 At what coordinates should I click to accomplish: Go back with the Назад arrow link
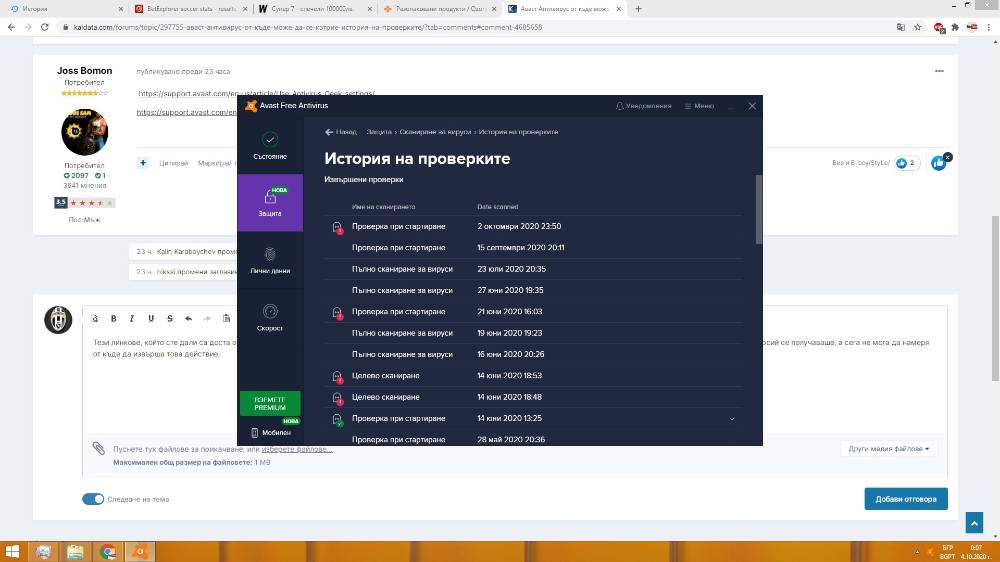tap(341, 132)
